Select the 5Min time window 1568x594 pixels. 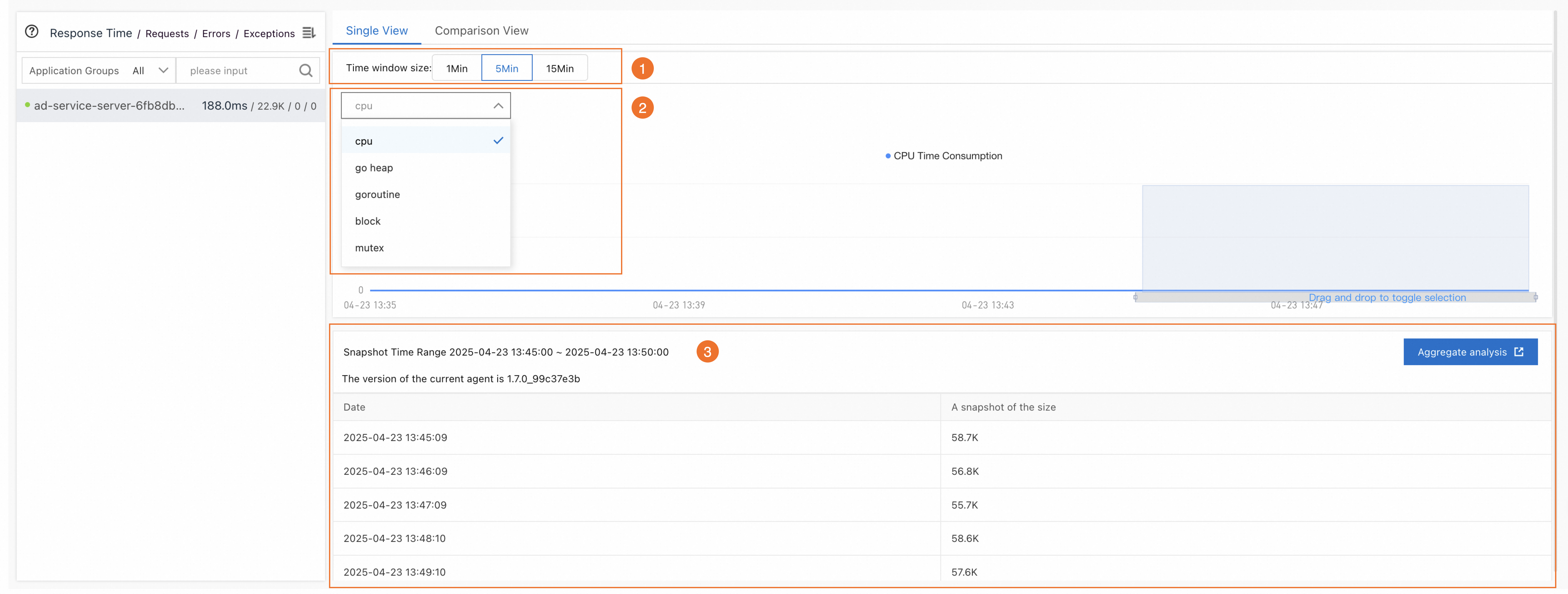[x=506, y=68]
